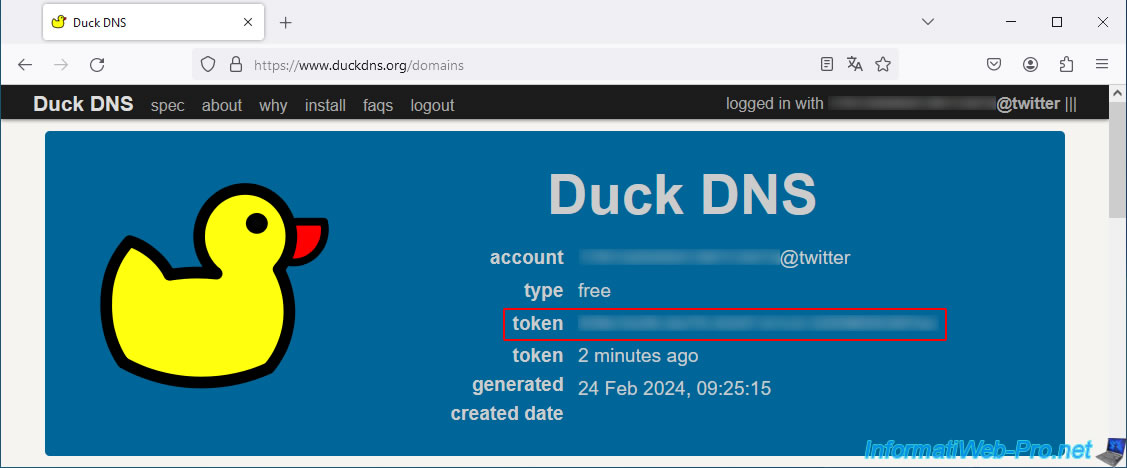Viewport: 1127px width, 468px height.
Task: Click the Translate page icon
Action: tap(854, 65)
